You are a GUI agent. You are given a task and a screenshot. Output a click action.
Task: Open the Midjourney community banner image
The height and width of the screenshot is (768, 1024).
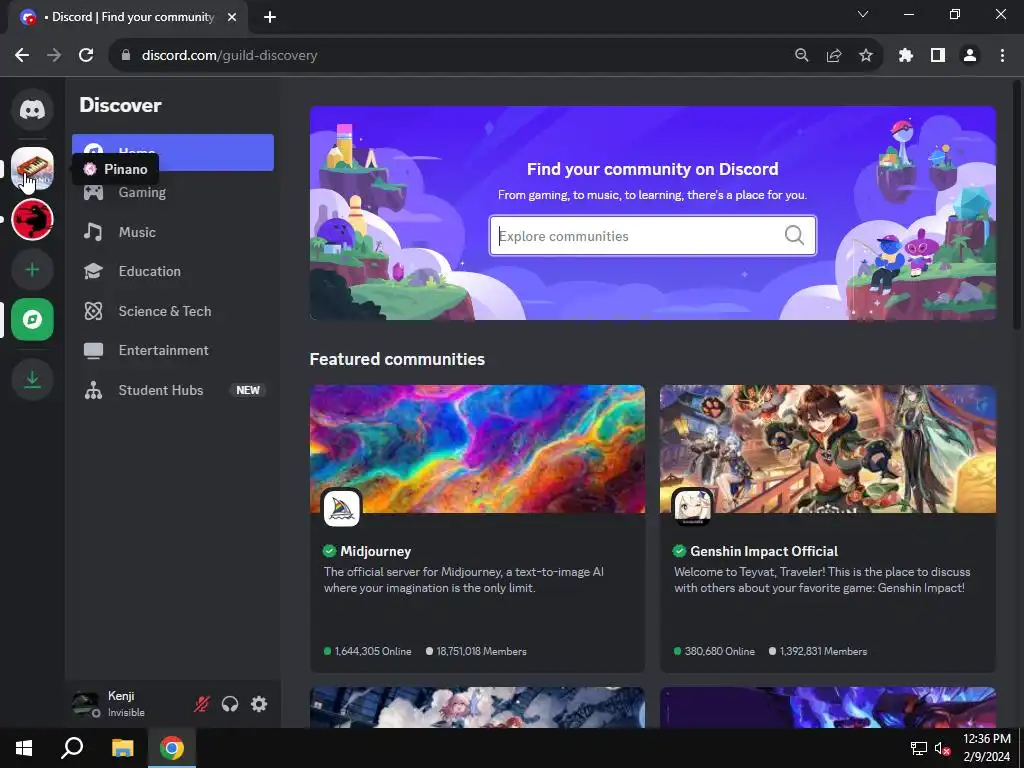pyautogui.click(x=477, y=449)
